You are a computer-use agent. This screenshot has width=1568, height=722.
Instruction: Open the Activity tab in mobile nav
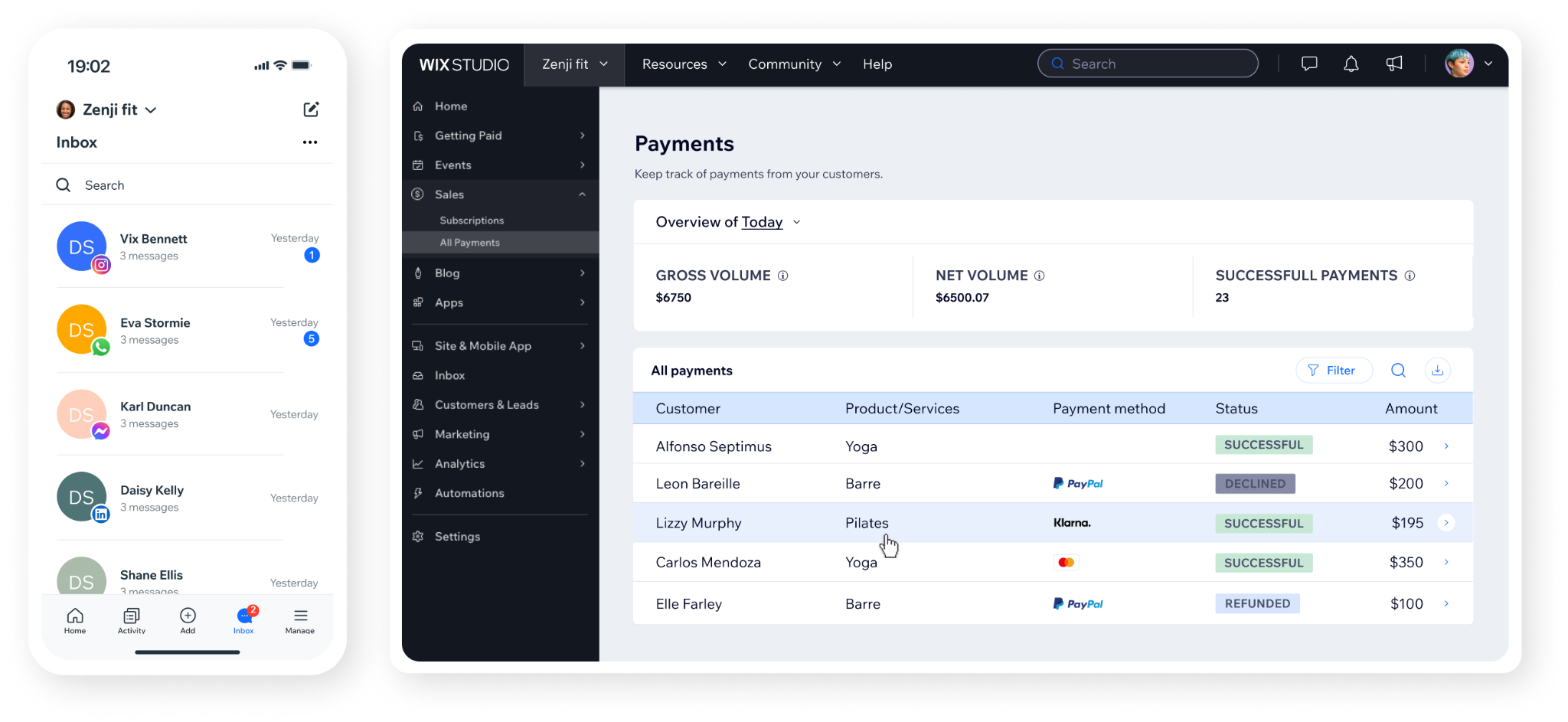point(132,621)
